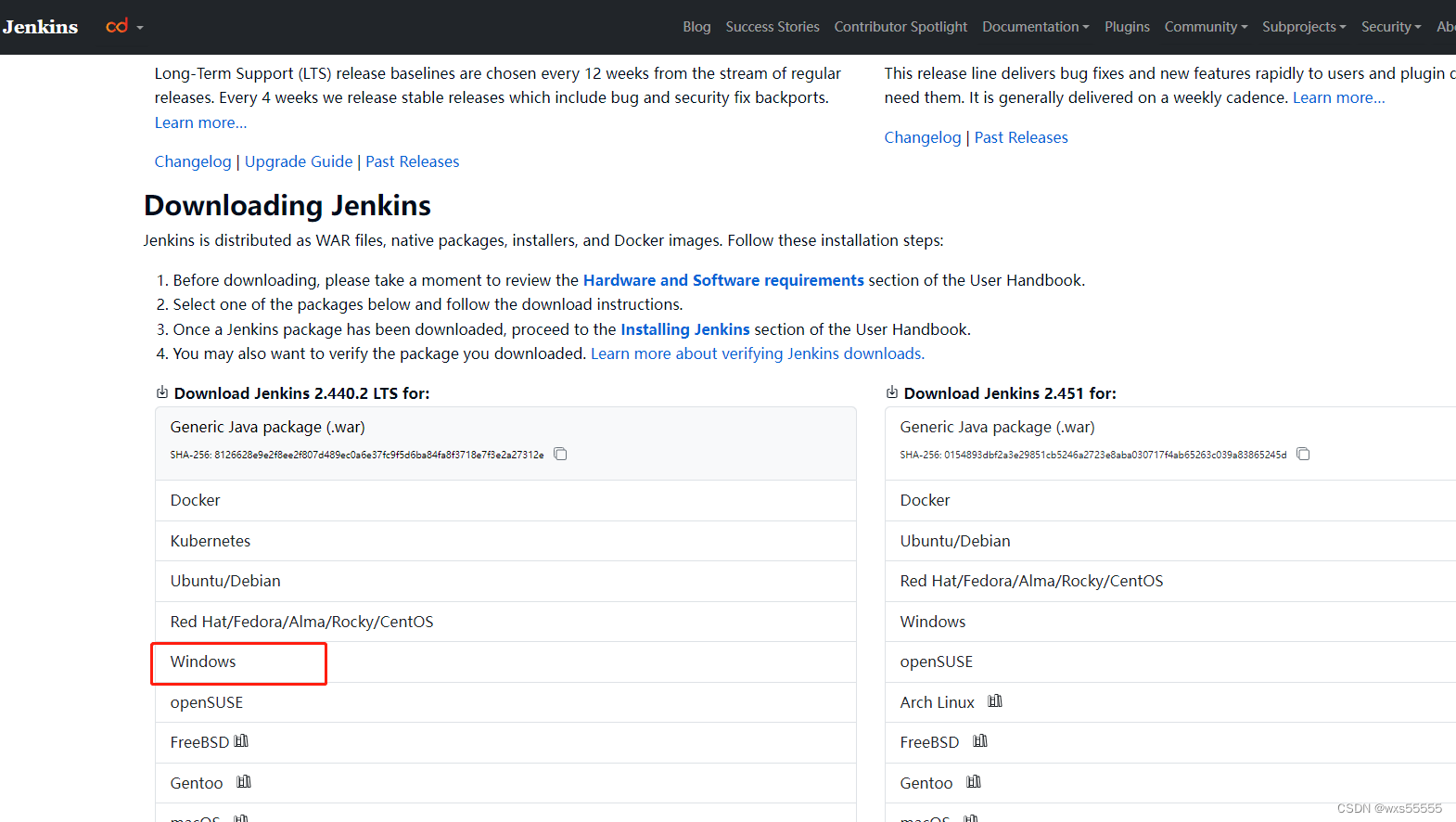Click third-party icon next to Arch Linux
1456x822 pixels.
(995, 701)
